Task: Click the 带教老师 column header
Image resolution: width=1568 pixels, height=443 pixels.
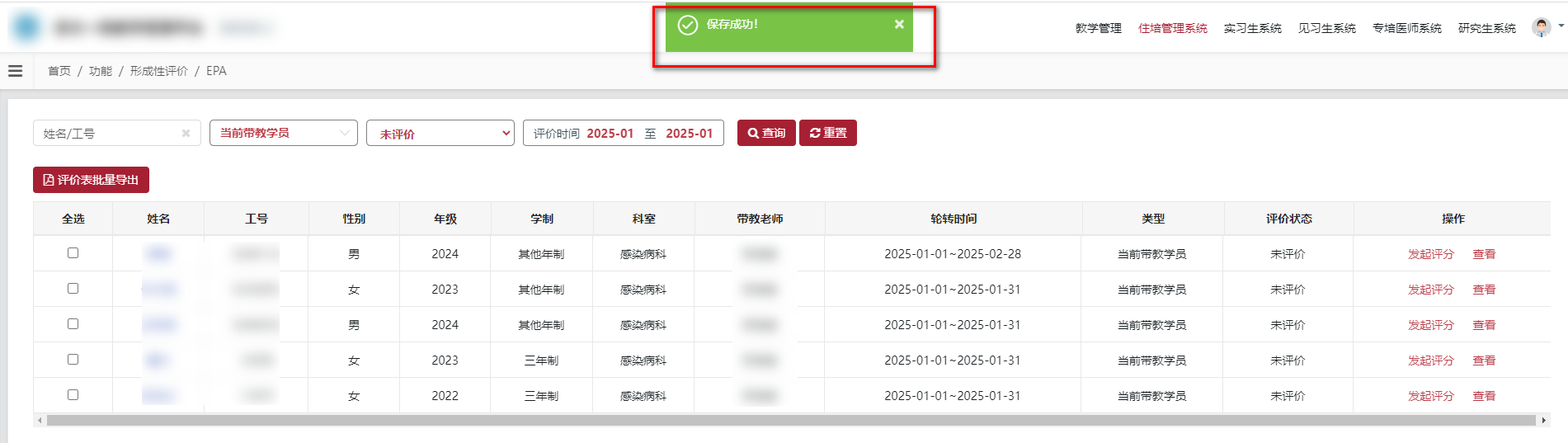Action: point(760,219)
